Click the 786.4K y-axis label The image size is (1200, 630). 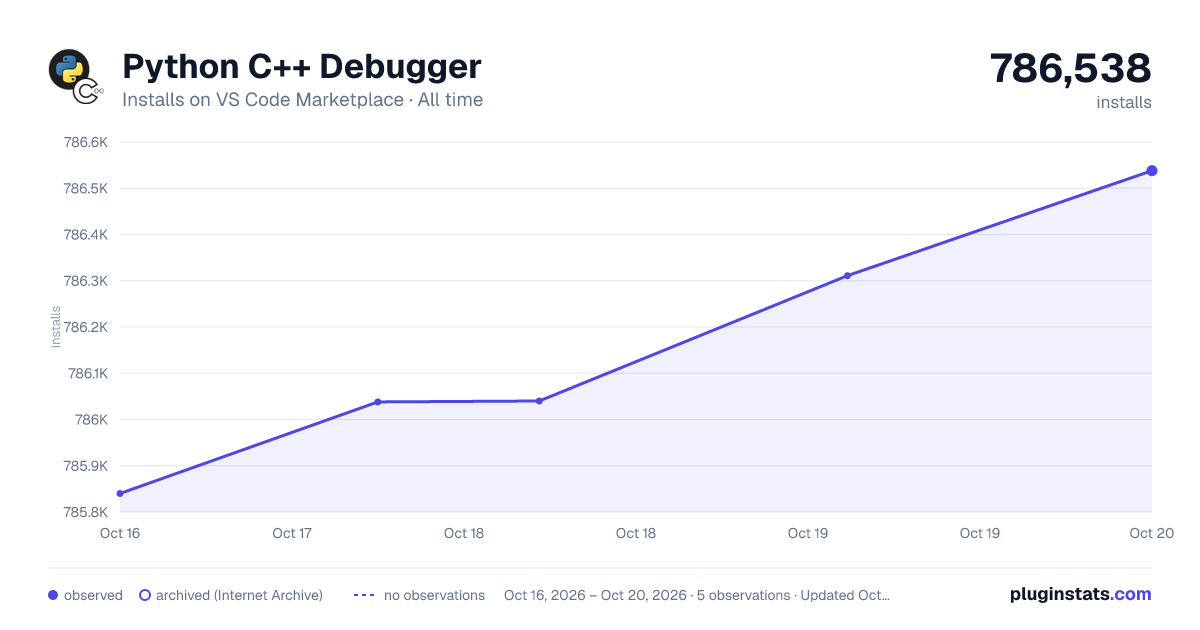85,235
